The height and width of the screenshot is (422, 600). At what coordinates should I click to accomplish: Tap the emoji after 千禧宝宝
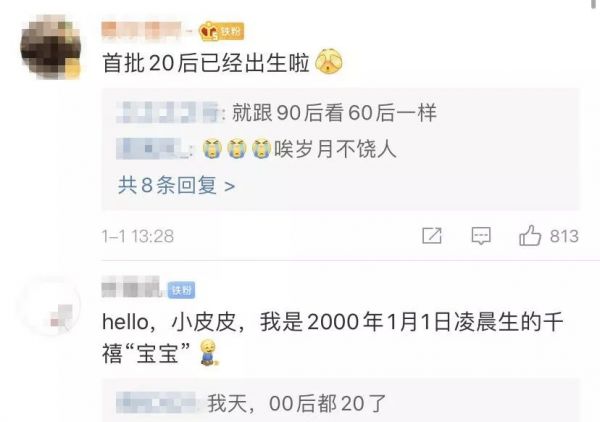(x=209, y=352)
